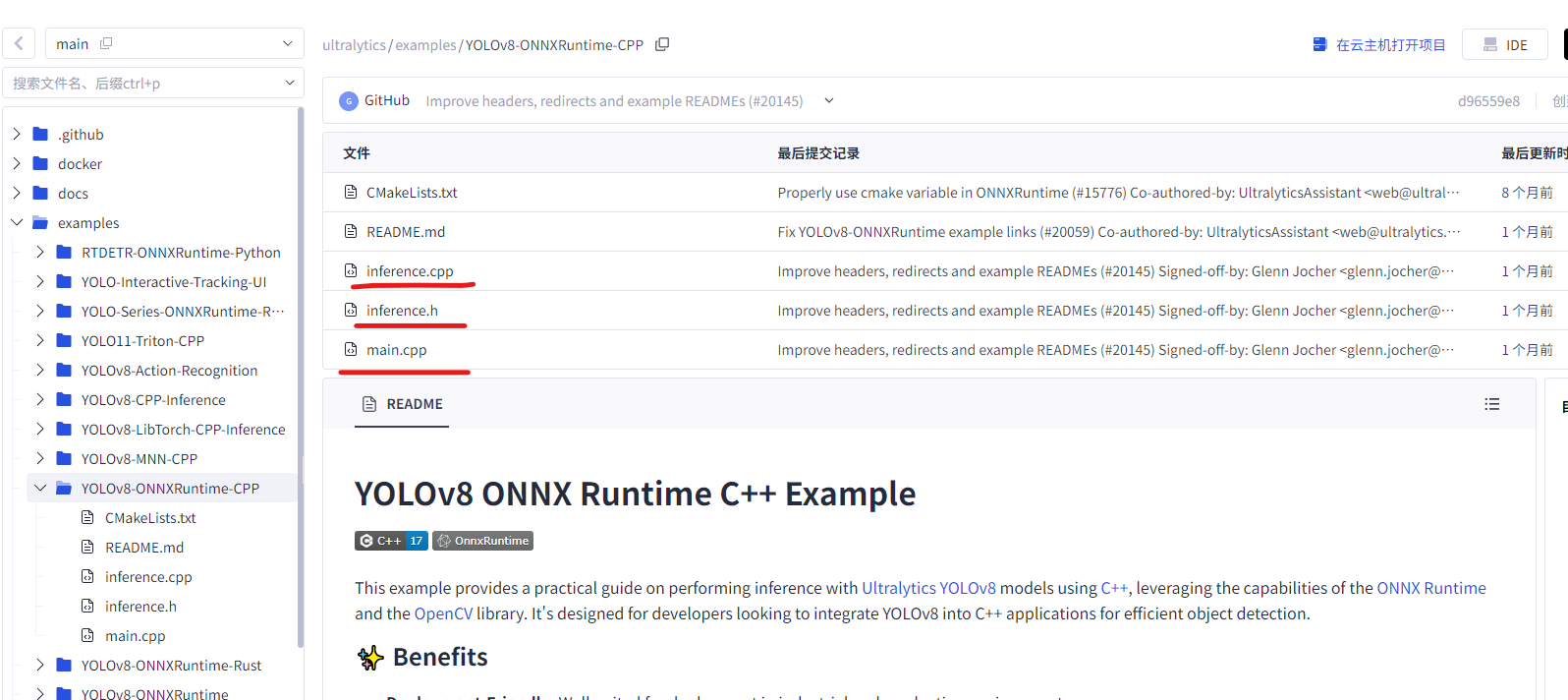Open ONNX Runtime link in README
The image size is (1568, 700).
pyautogui.click(x=1431, y=588)
